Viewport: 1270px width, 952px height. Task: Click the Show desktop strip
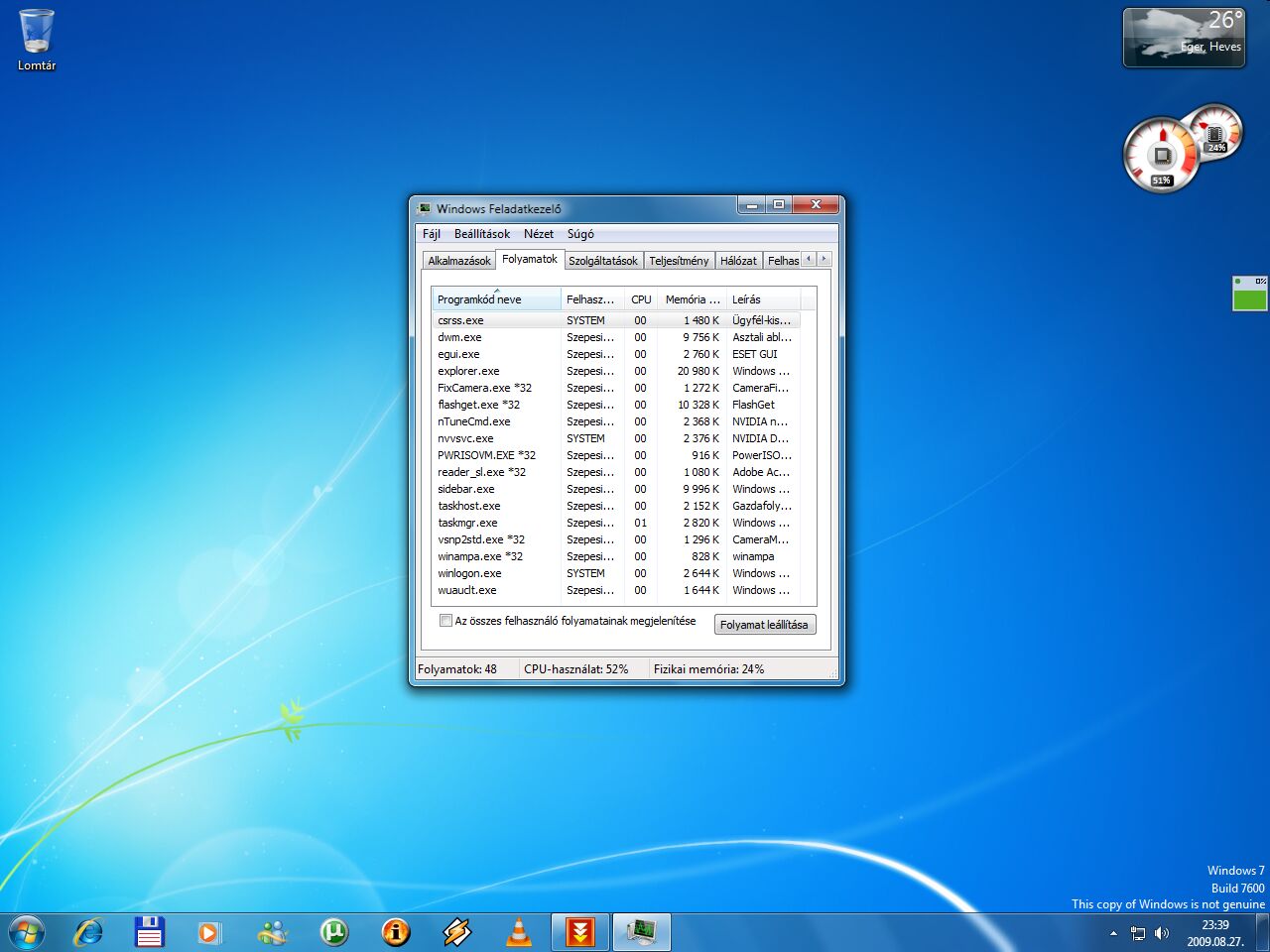coord(1262,933)
